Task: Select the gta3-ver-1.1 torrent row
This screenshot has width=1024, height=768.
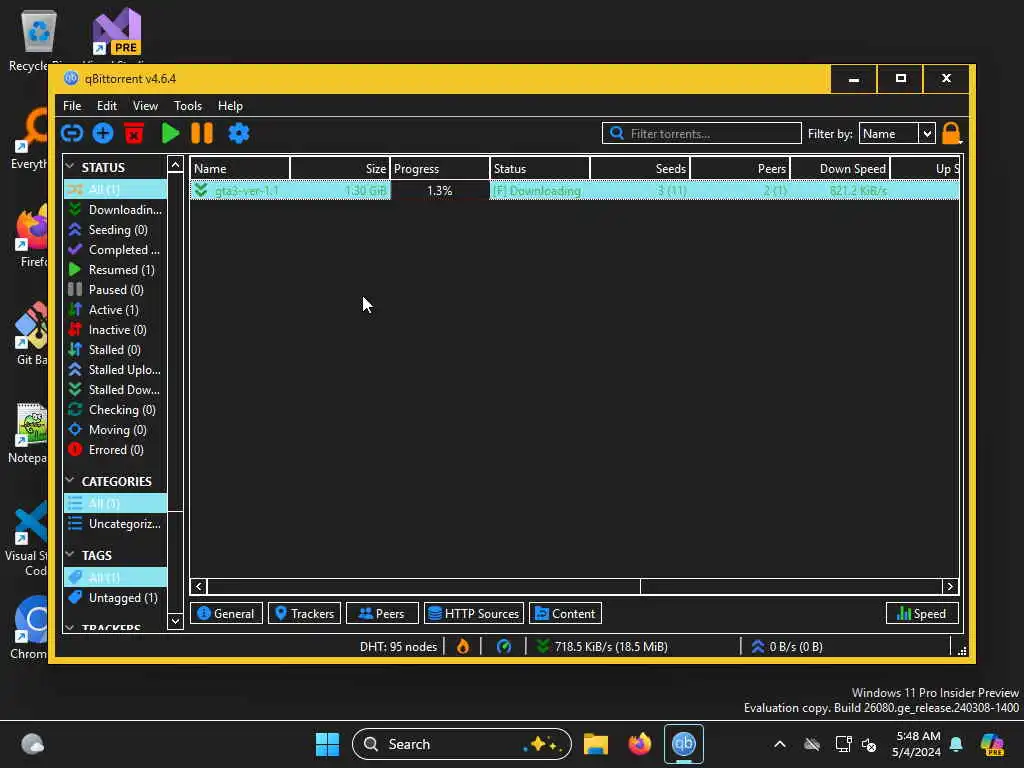Action: [575, 191]
